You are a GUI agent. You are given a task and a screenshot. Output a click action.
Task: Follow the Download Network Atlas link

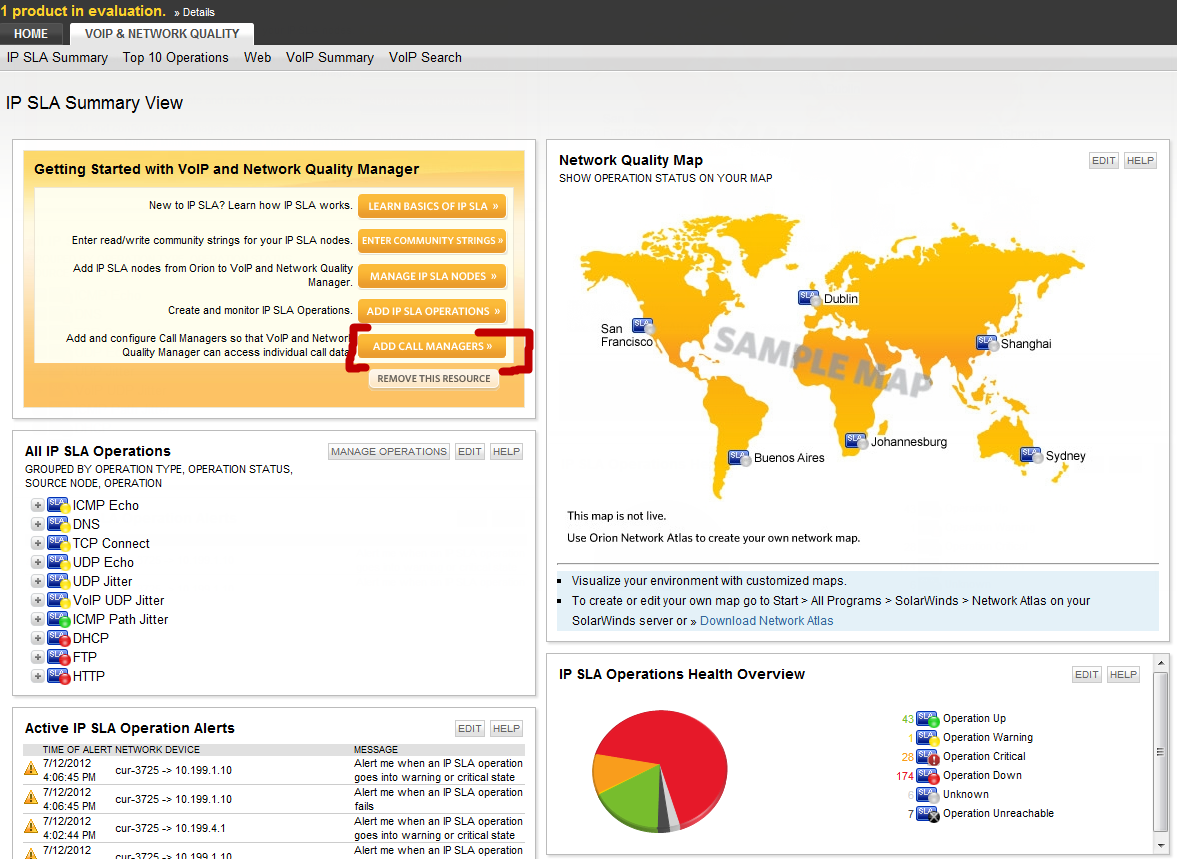click(x=766, y=621)
